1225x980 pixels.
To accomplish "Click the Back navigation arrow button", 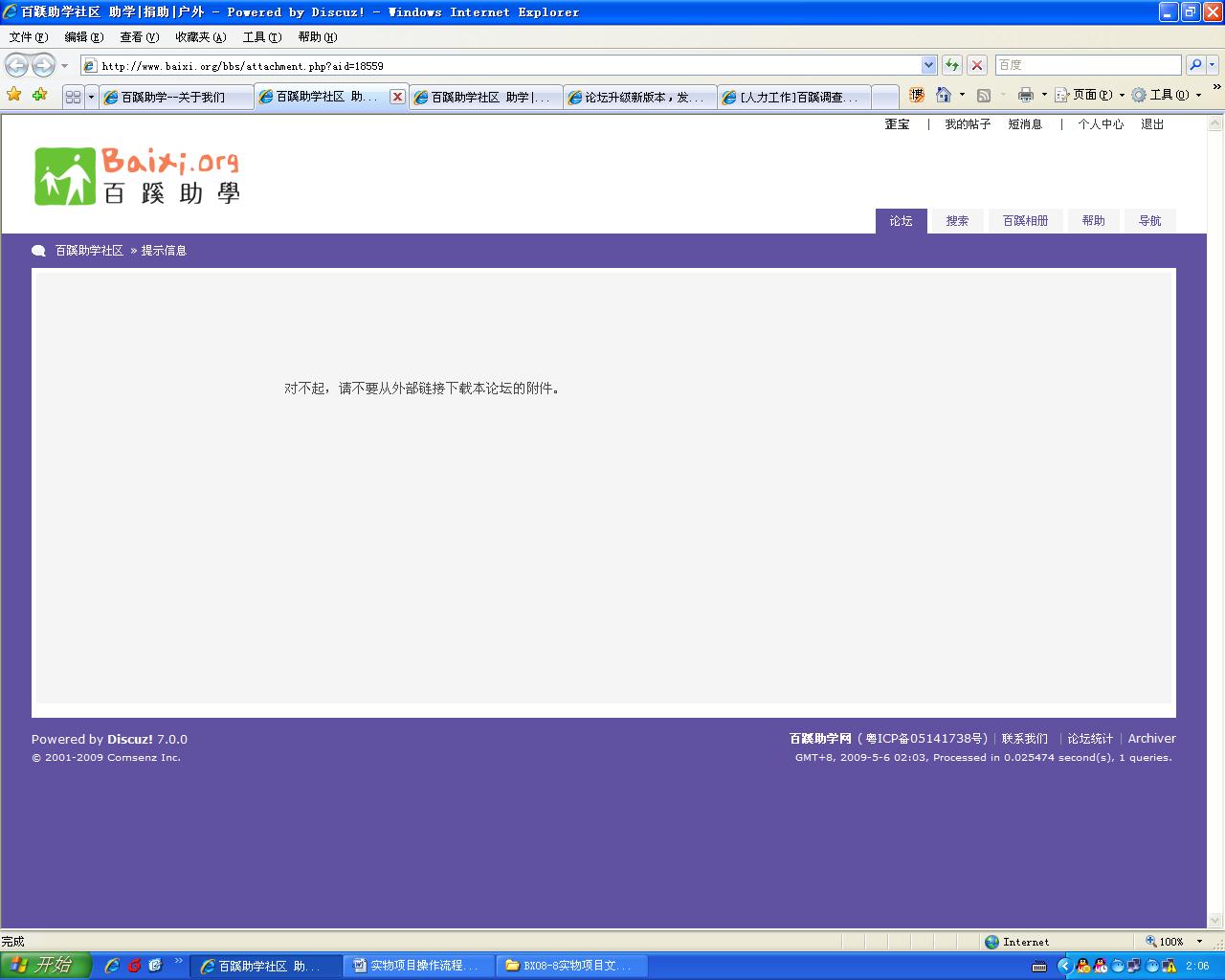I will [x=16, y=65].
